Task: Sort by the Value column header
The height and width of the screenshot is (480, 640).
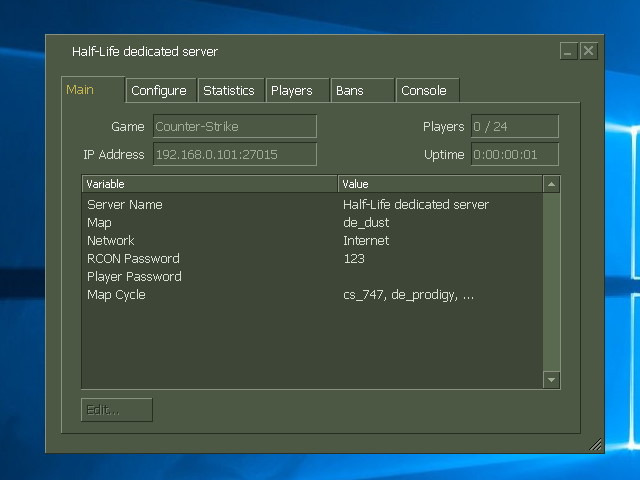Action: 440,184
